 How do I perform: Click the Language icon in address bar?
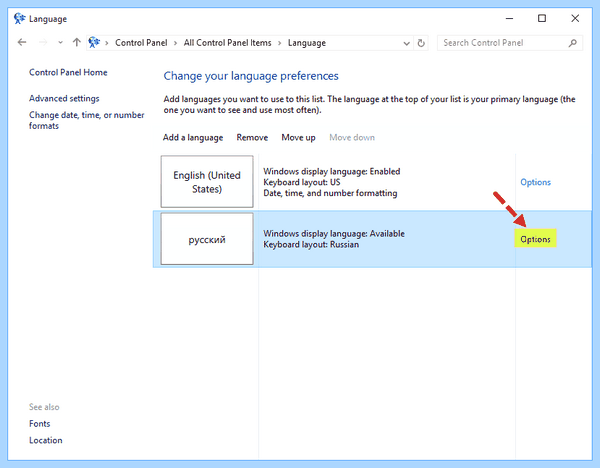(94, 42)
